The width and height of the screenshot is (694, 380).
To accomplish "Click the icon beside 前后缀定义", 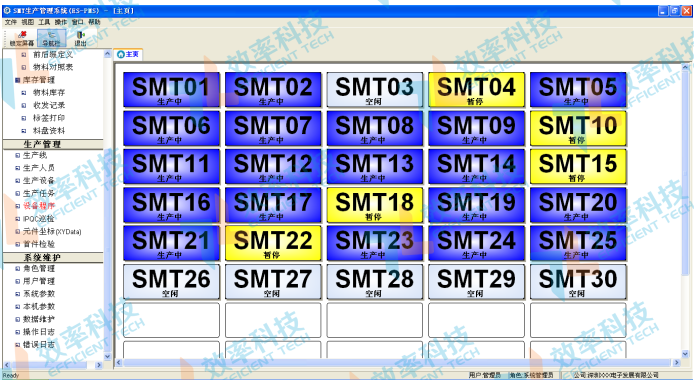I will 24,55.
